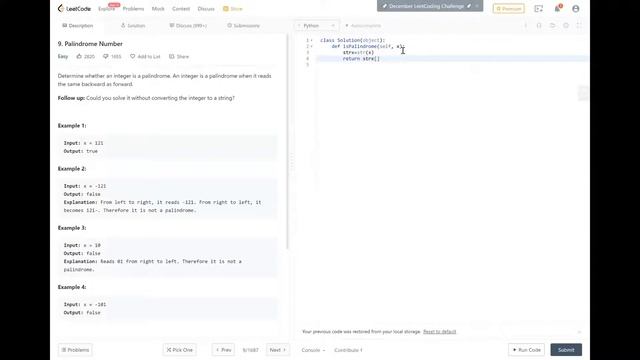Open the Mock menu item

pyautogui.click(x=158, y=9)
